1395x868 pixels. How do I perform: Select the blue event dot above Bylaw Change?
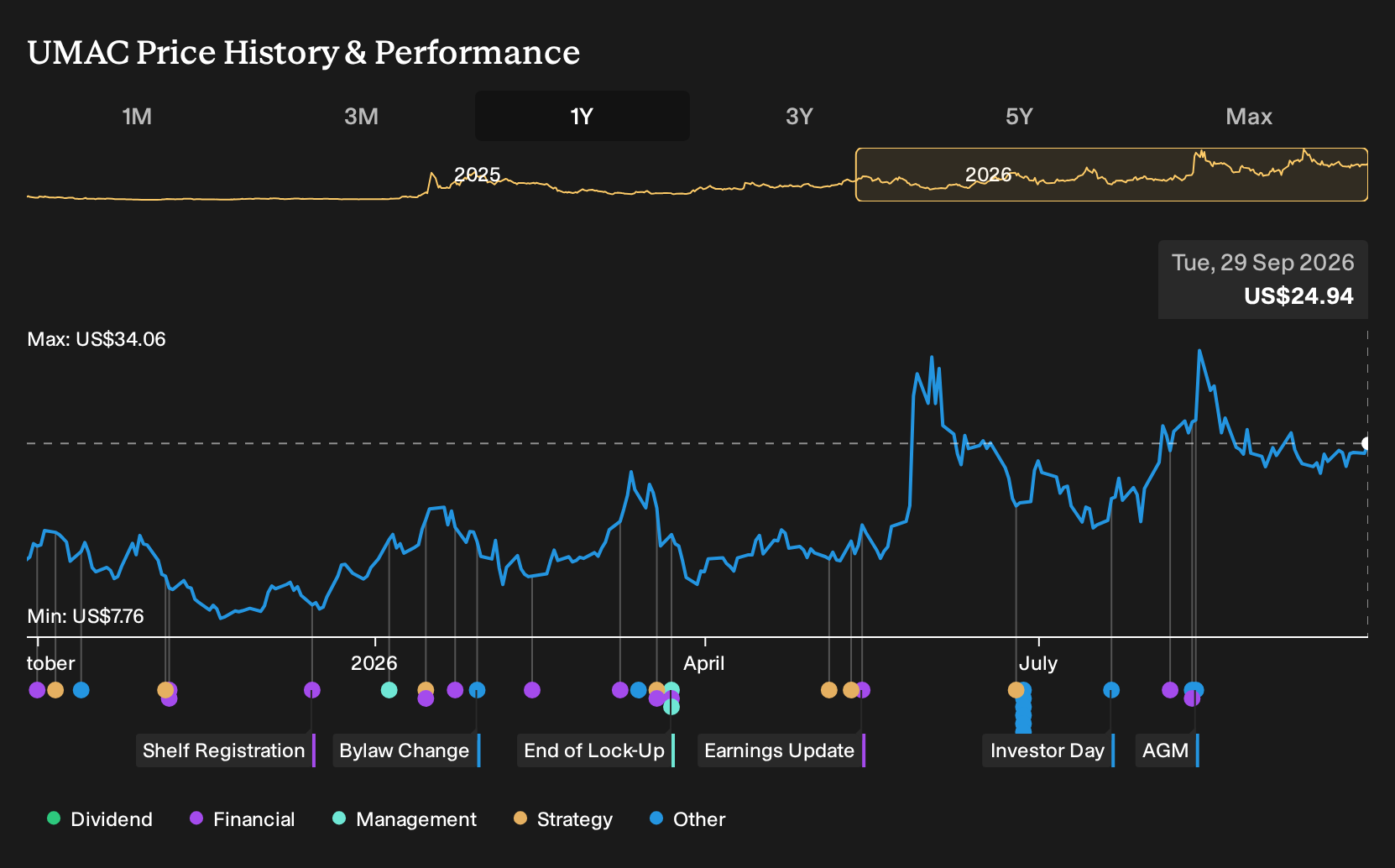[x=477, y=690]
